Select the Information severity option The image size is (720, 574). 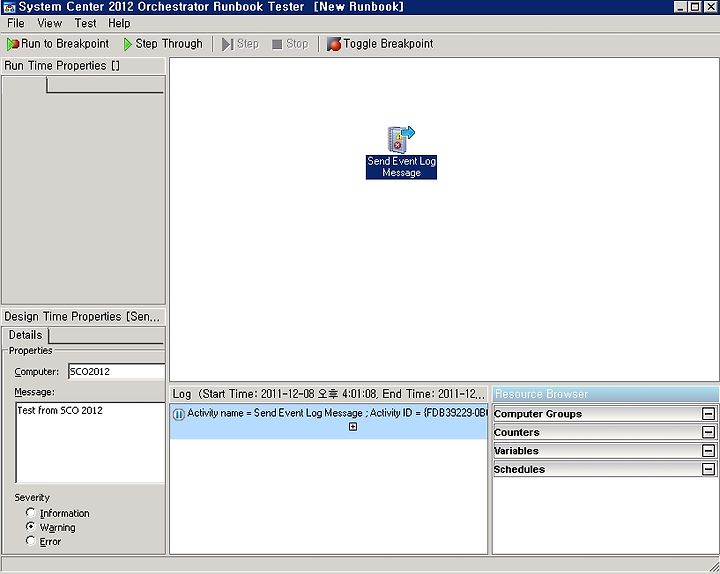30,512
